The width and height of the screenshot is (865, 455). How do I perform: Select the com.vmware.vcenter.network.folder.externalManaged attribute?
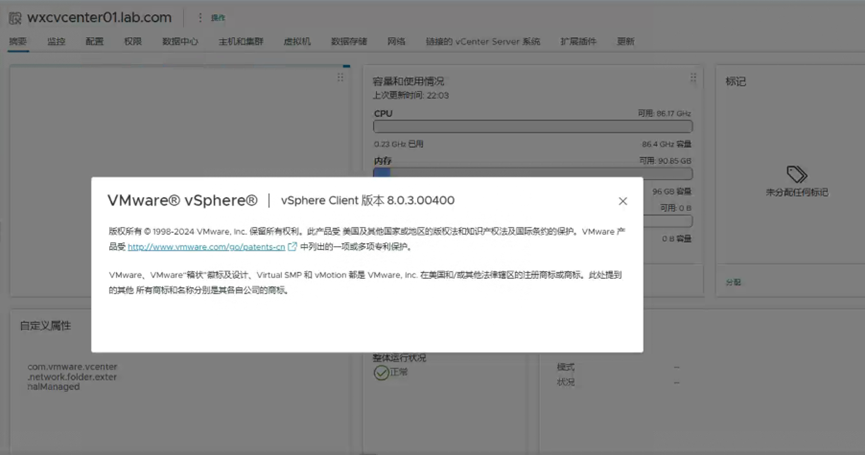[x=72, y=377]
